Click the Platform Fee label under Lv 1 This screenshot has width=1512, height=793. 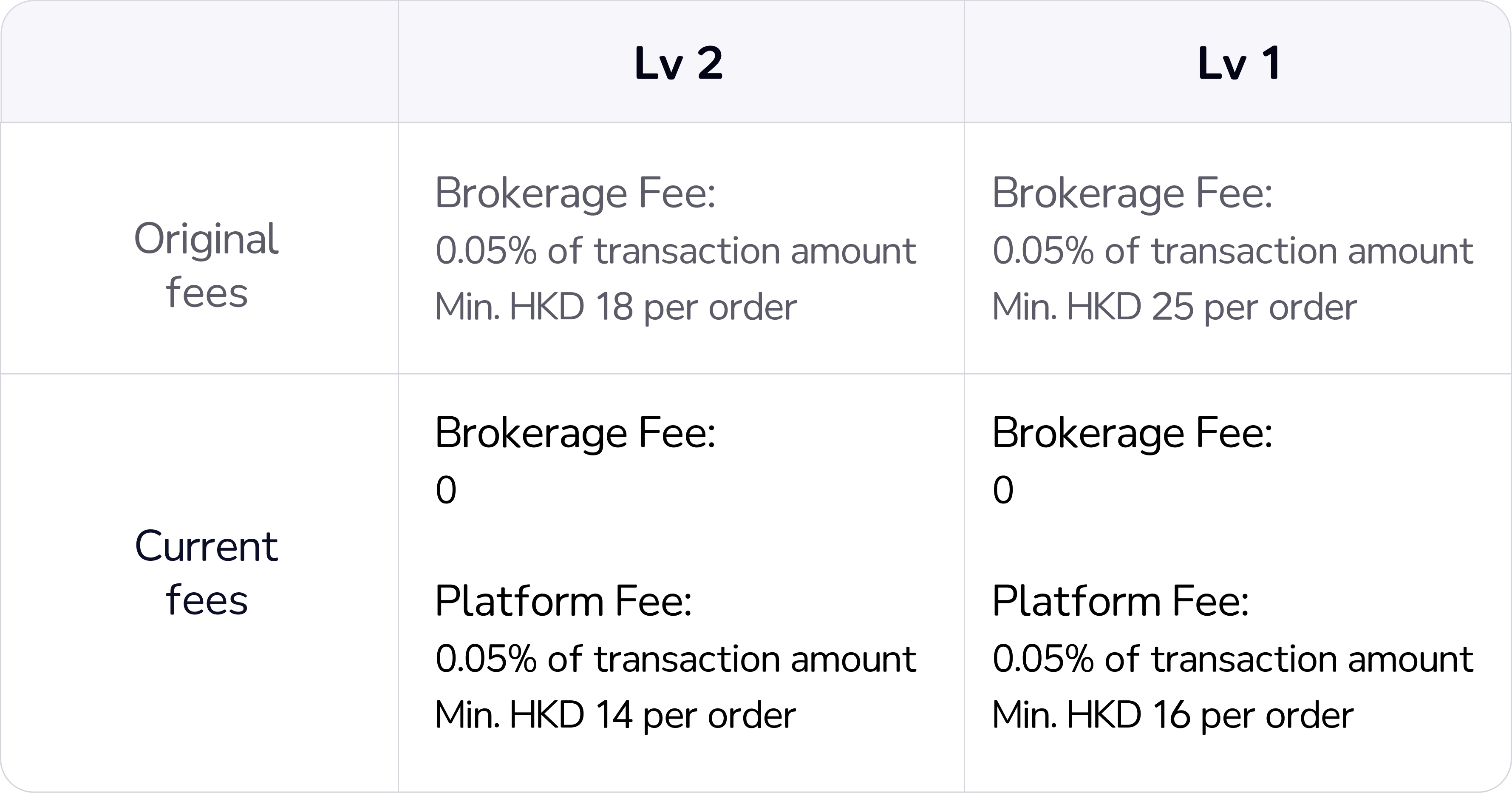(x=1120, y=602)
